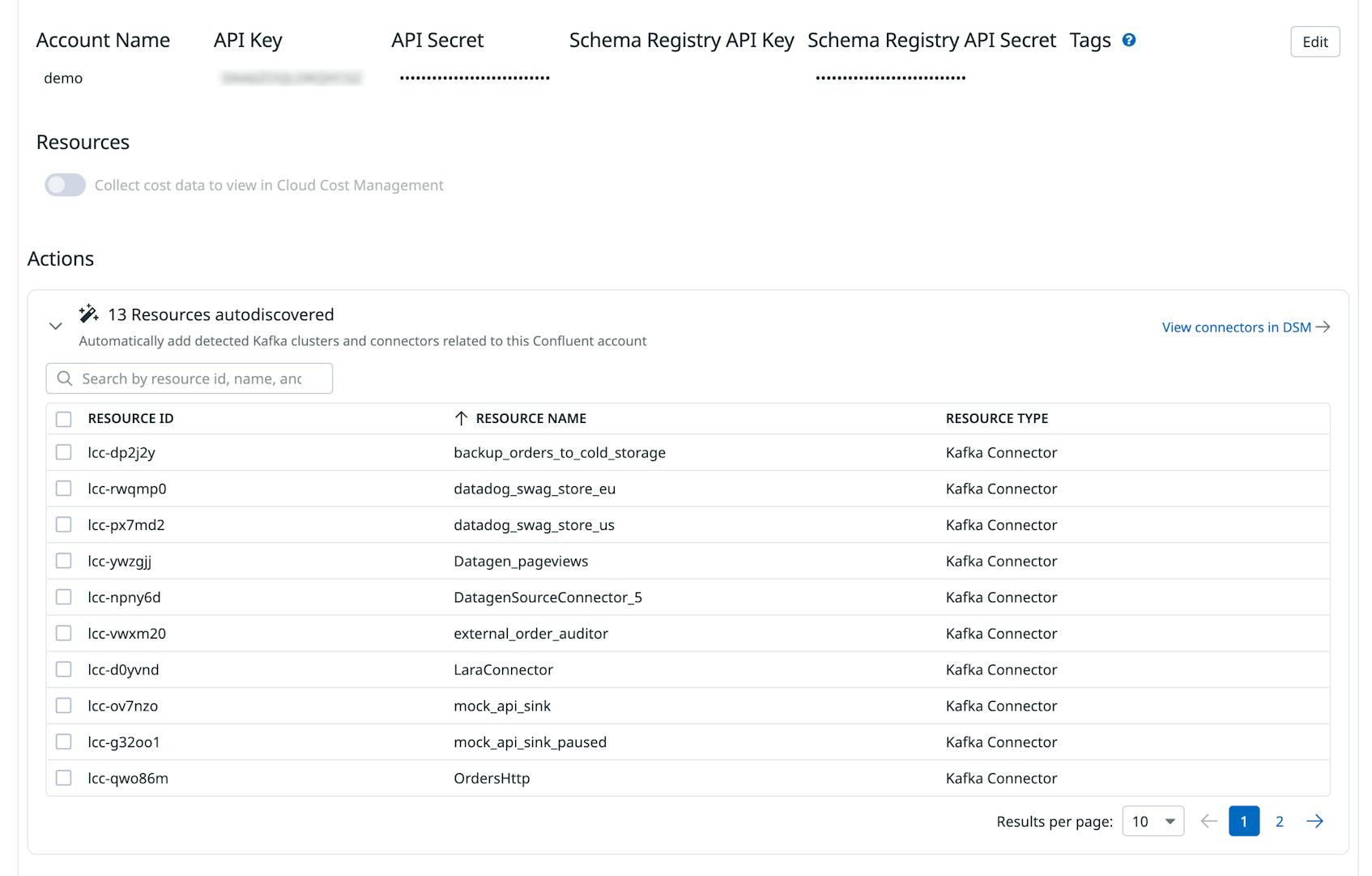This screenshot has width=1372, height=876.
Task: Collapse the 13 Resources autodiscovered section
Action: pos(56,325)
